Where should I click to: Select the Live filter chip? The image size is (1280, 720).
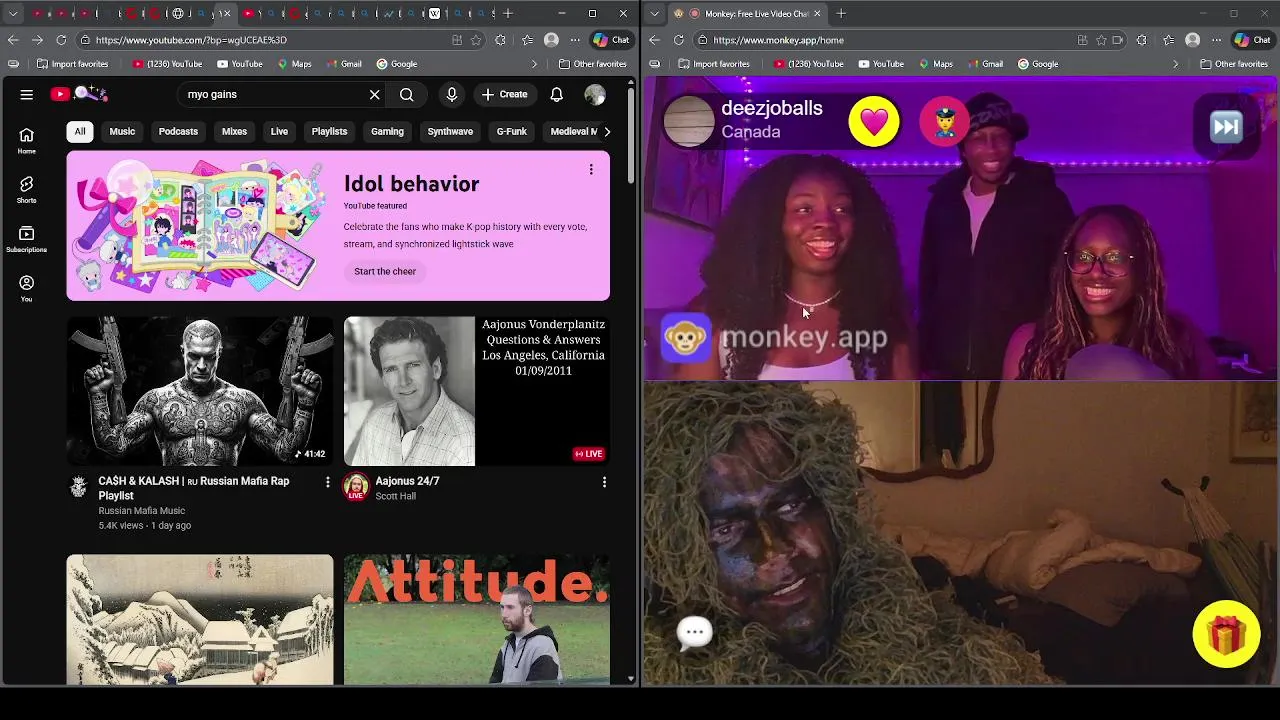coord(279,131)
